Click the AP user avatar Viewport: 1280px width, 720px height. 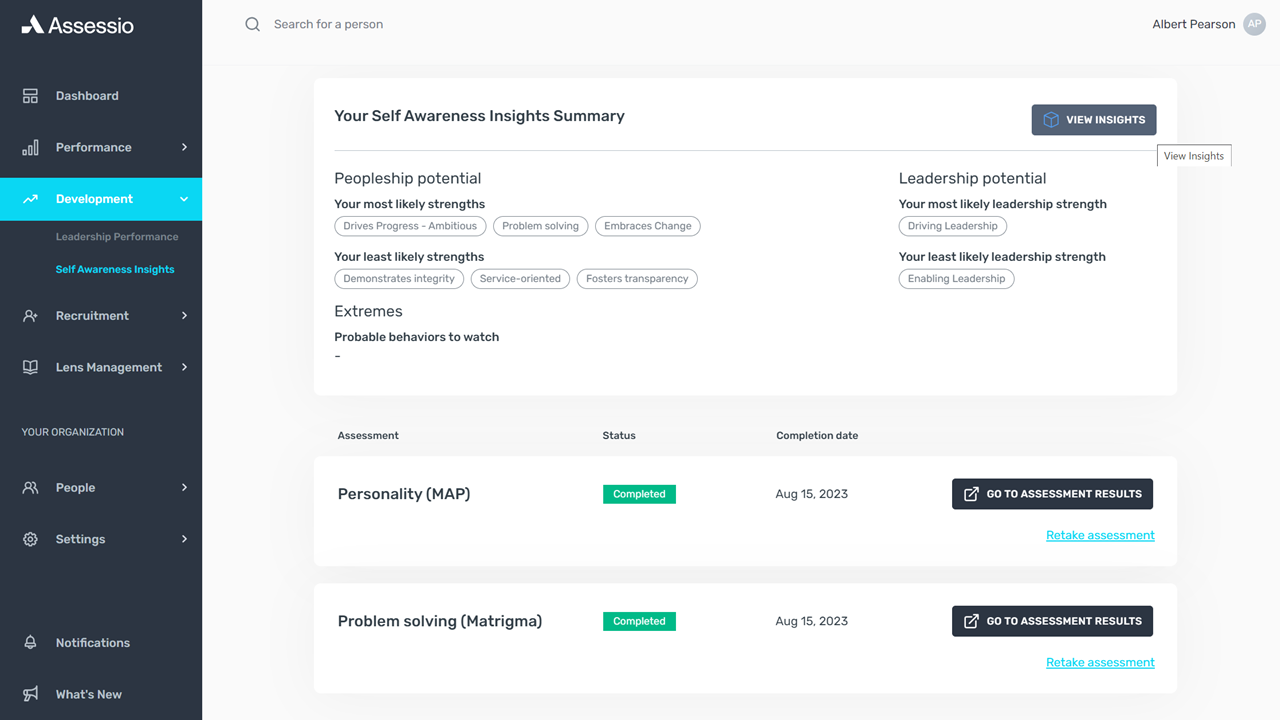[x=1254, y=24]
